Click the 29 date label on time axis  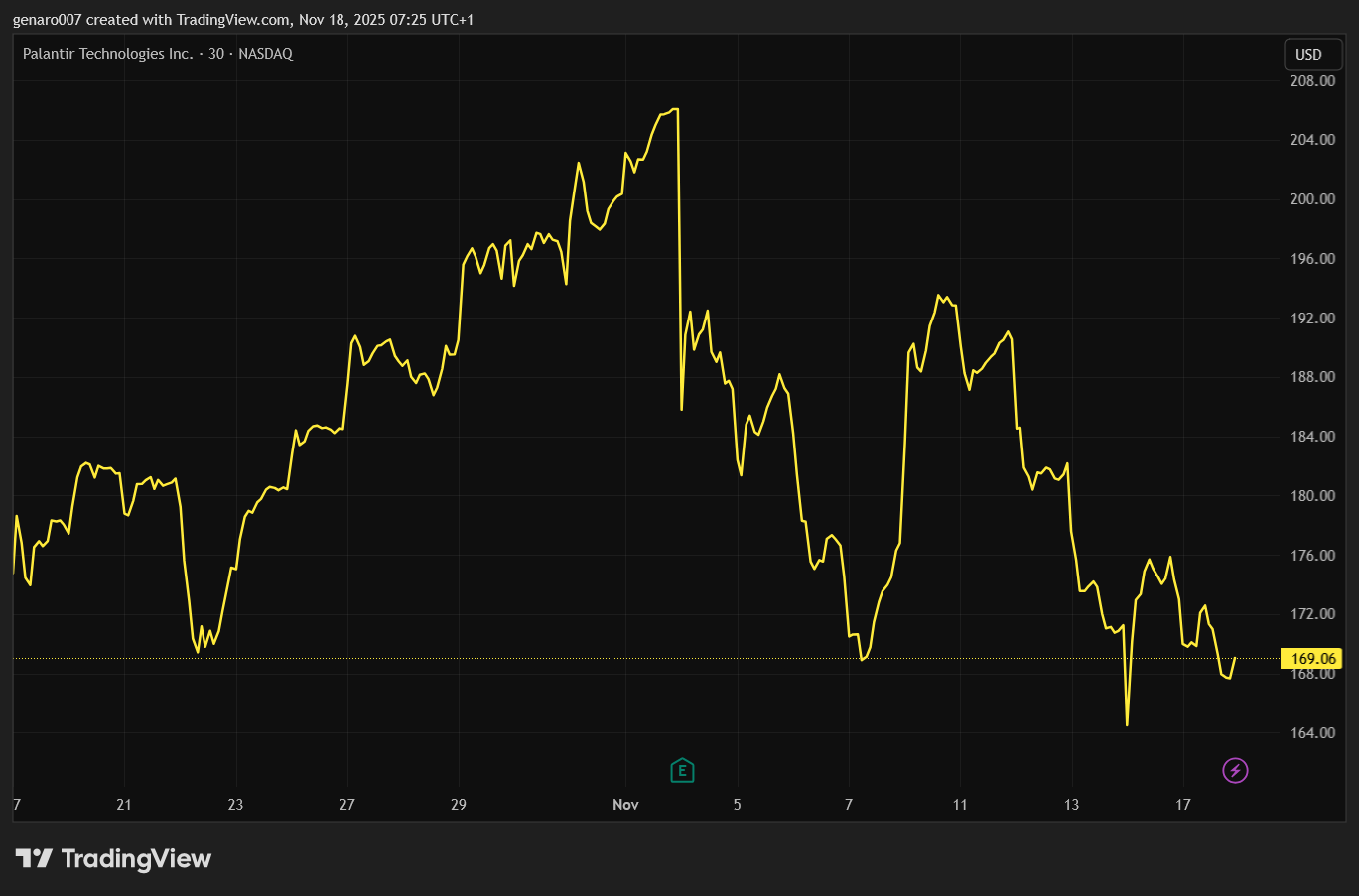(459, 804)
